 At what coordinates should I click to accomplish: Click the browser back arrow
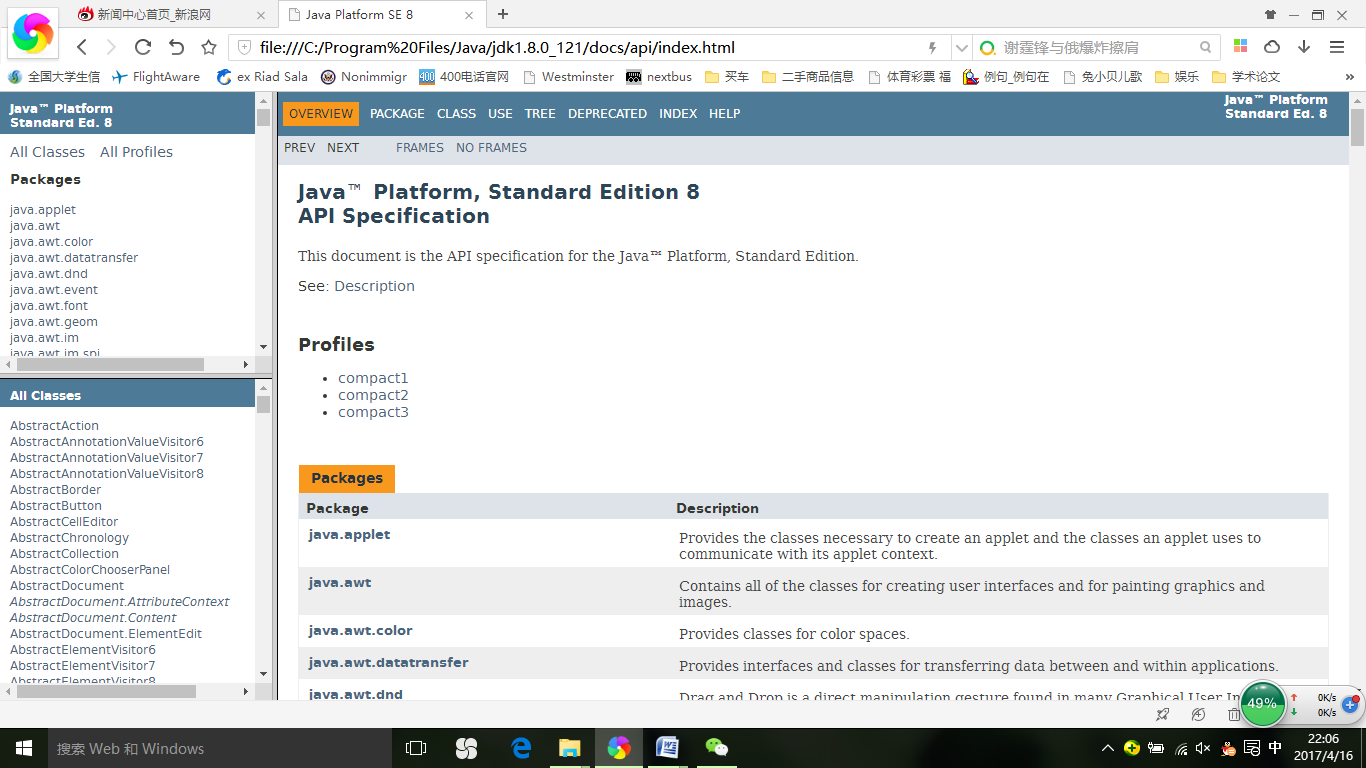pyautogui.click(x=82, y=47)
